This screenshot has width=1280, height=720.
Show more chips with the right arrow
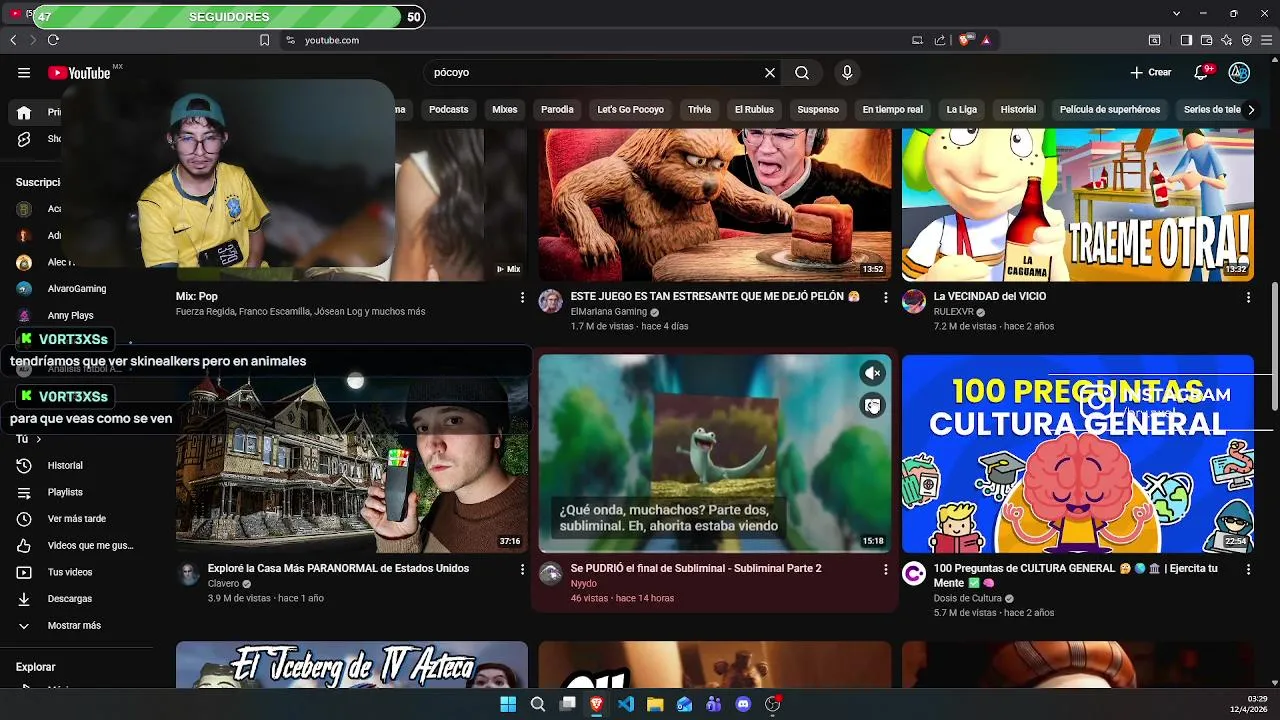click(x=1250, y=110)
